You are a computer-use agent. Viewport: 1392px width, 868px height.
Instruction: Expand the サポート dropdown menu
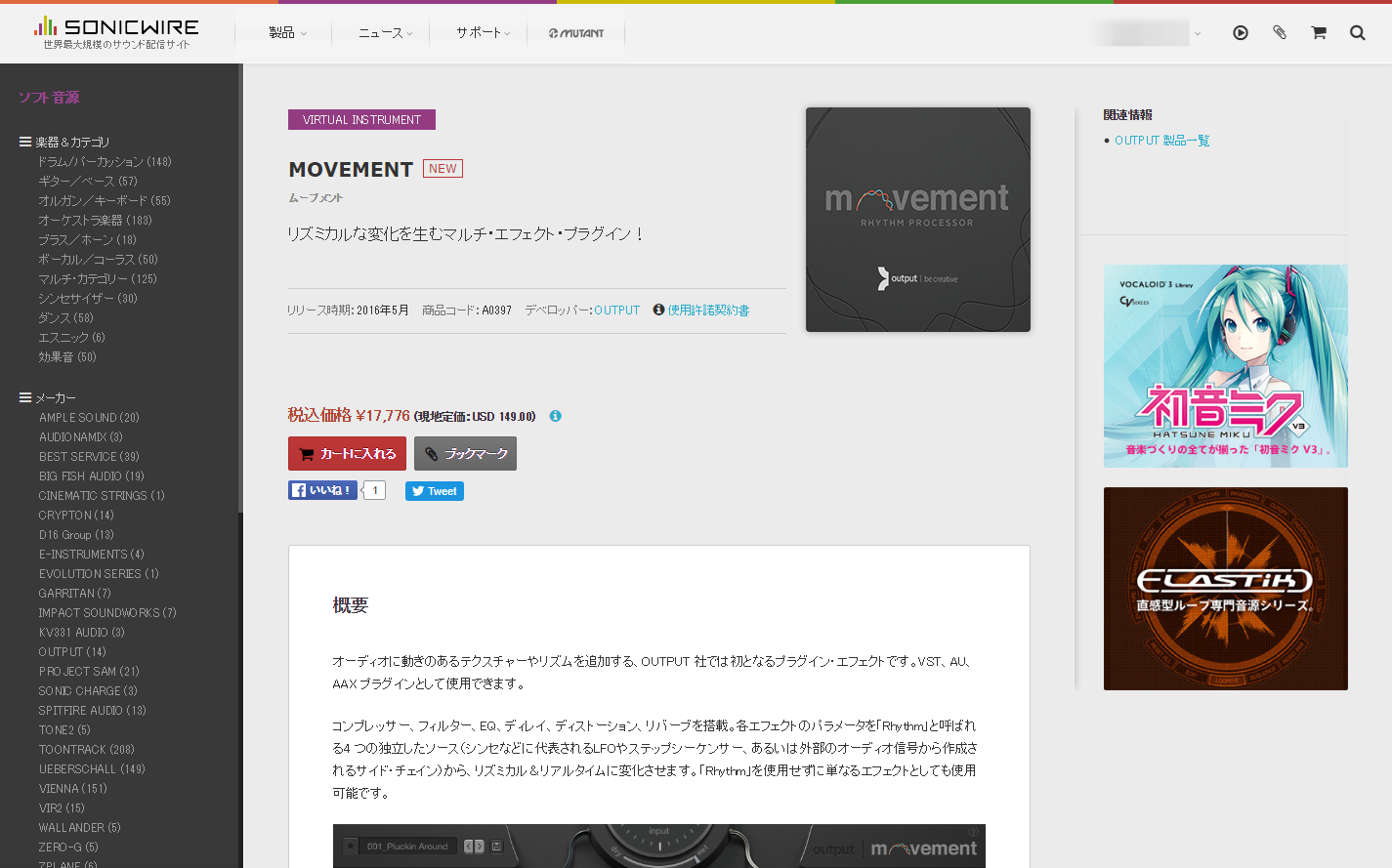[484, 33]
